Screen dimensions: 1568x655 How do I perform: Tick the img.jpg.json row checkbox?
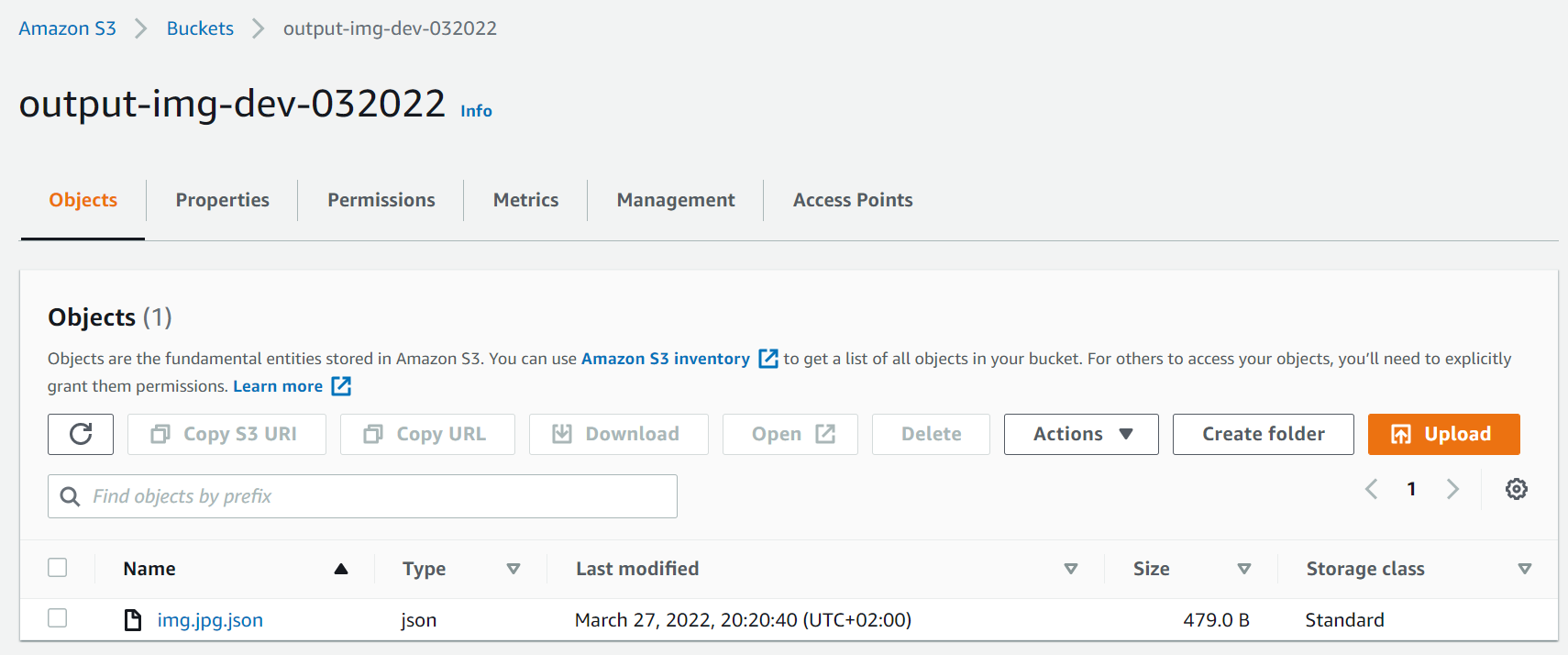[58, 618]
